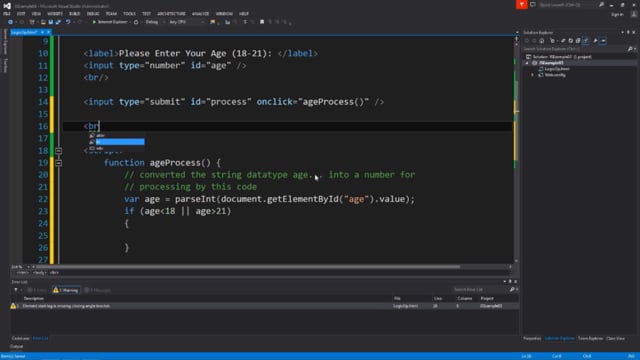Open the Server Explorer side tab
640x360 pixels.
(5, 41)
